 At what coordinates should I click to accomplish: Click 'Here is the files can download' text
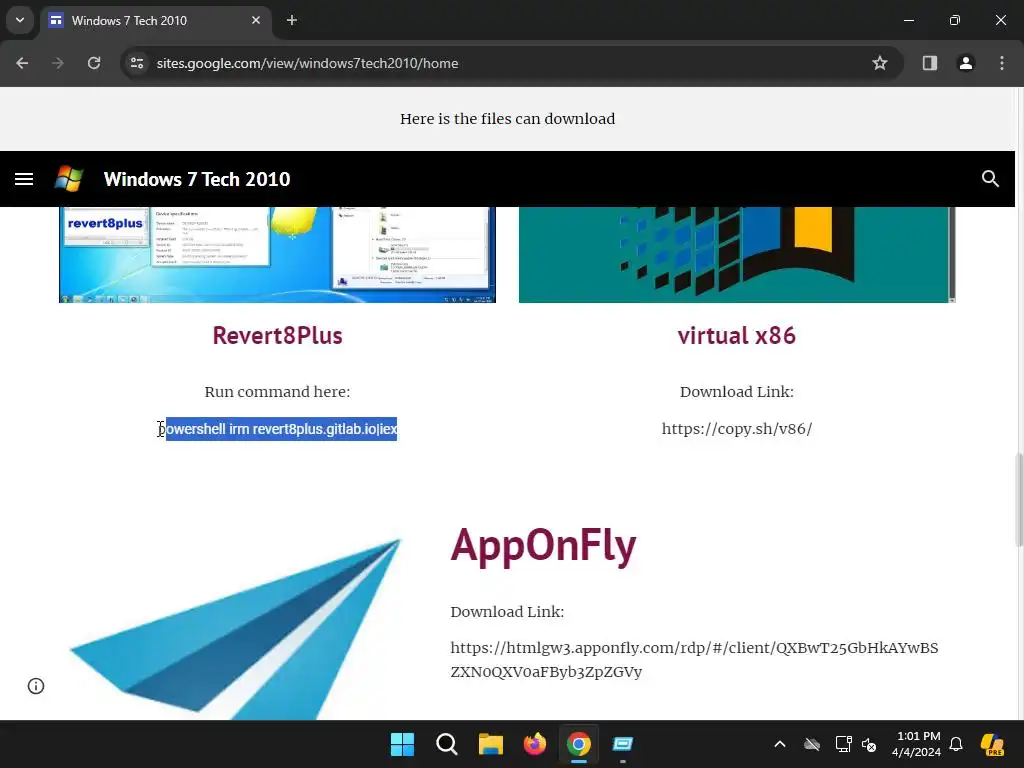click(x=507, y=119)
